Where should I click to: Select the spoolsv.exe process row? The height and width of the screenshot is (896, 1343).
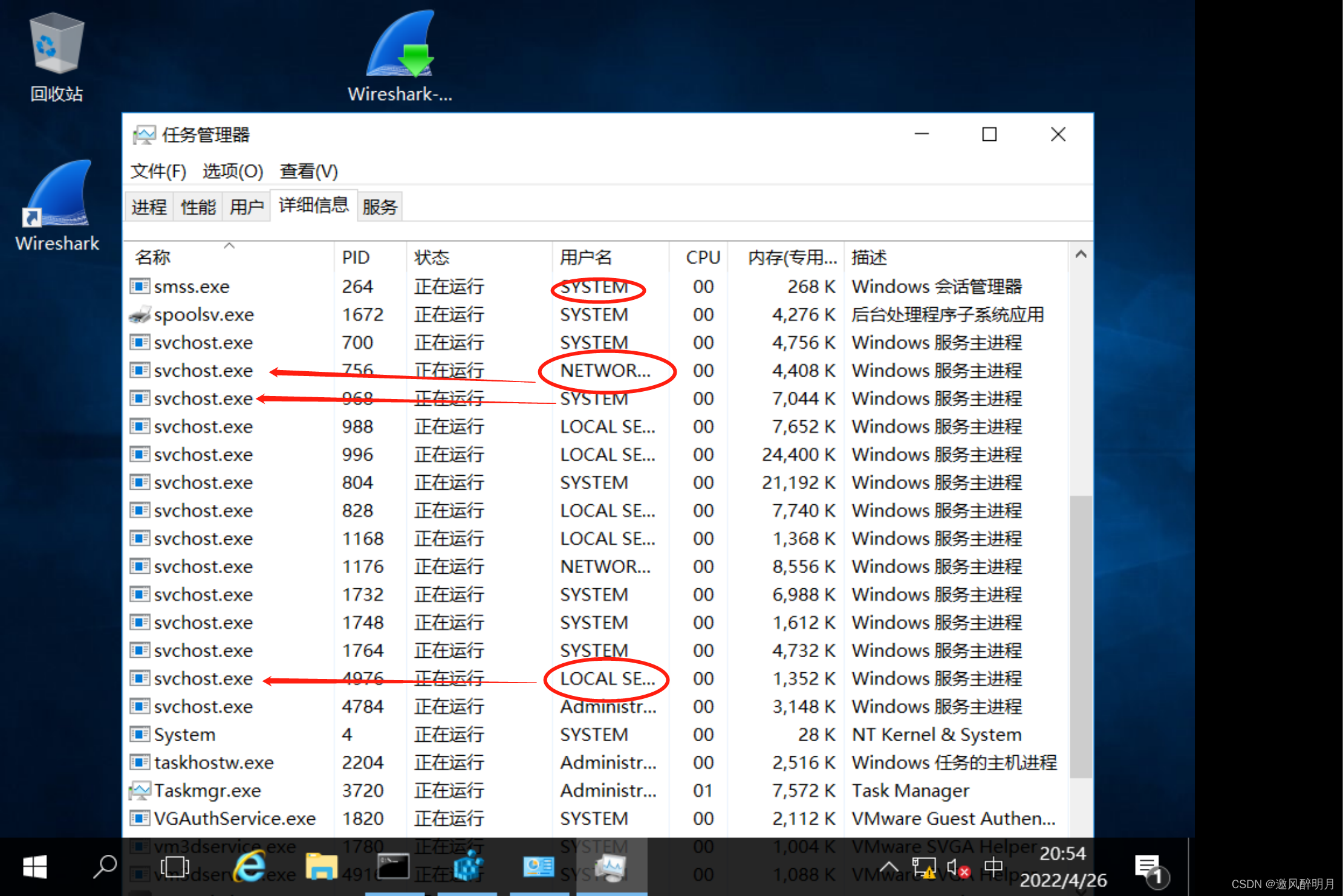point(204,315)
